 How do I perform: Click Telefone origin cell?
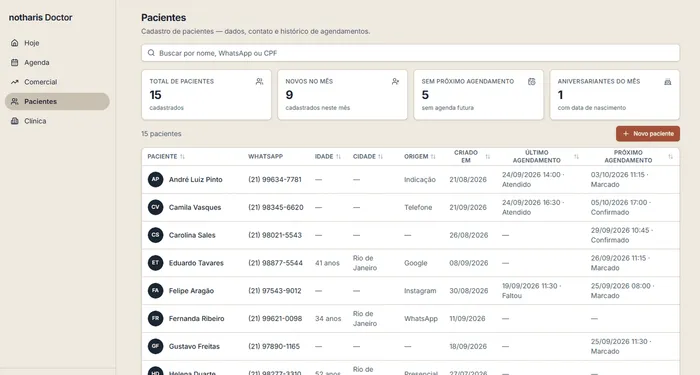(418, 207)
